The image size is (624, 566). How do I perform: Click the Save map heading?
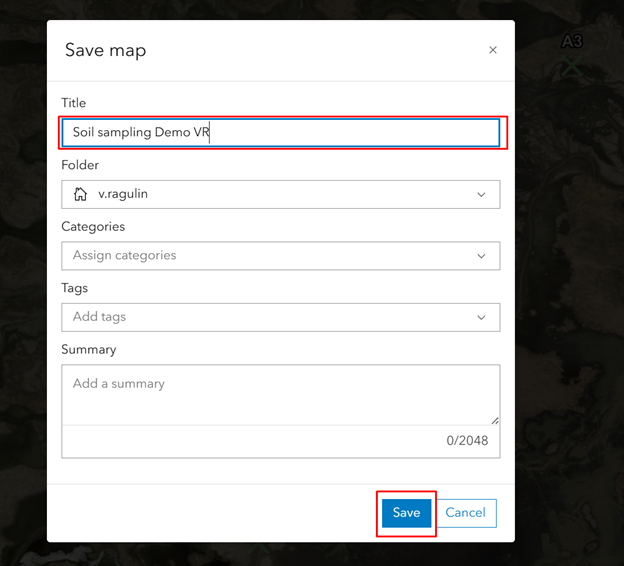click(105, 51)
